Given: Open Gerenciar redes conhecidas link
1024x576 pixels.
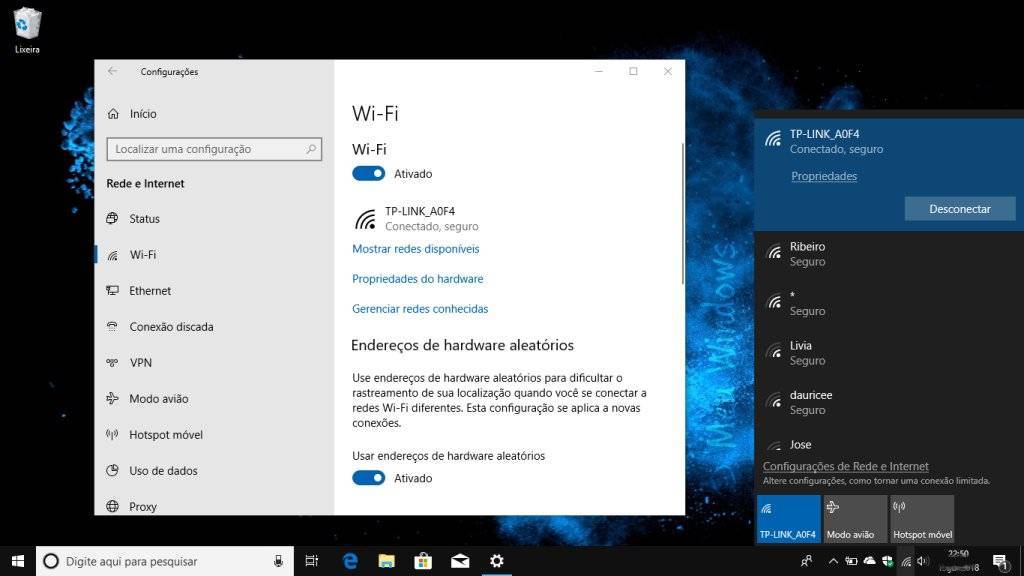Looking at the screenshot, I should tap(420, 309).
